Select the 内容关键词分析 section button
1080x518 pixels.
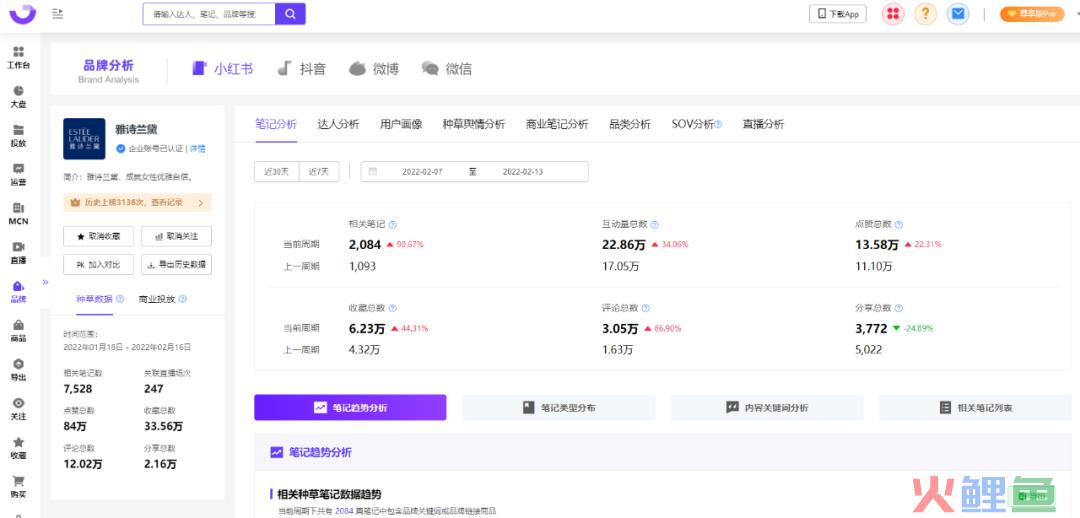[767, 408]
